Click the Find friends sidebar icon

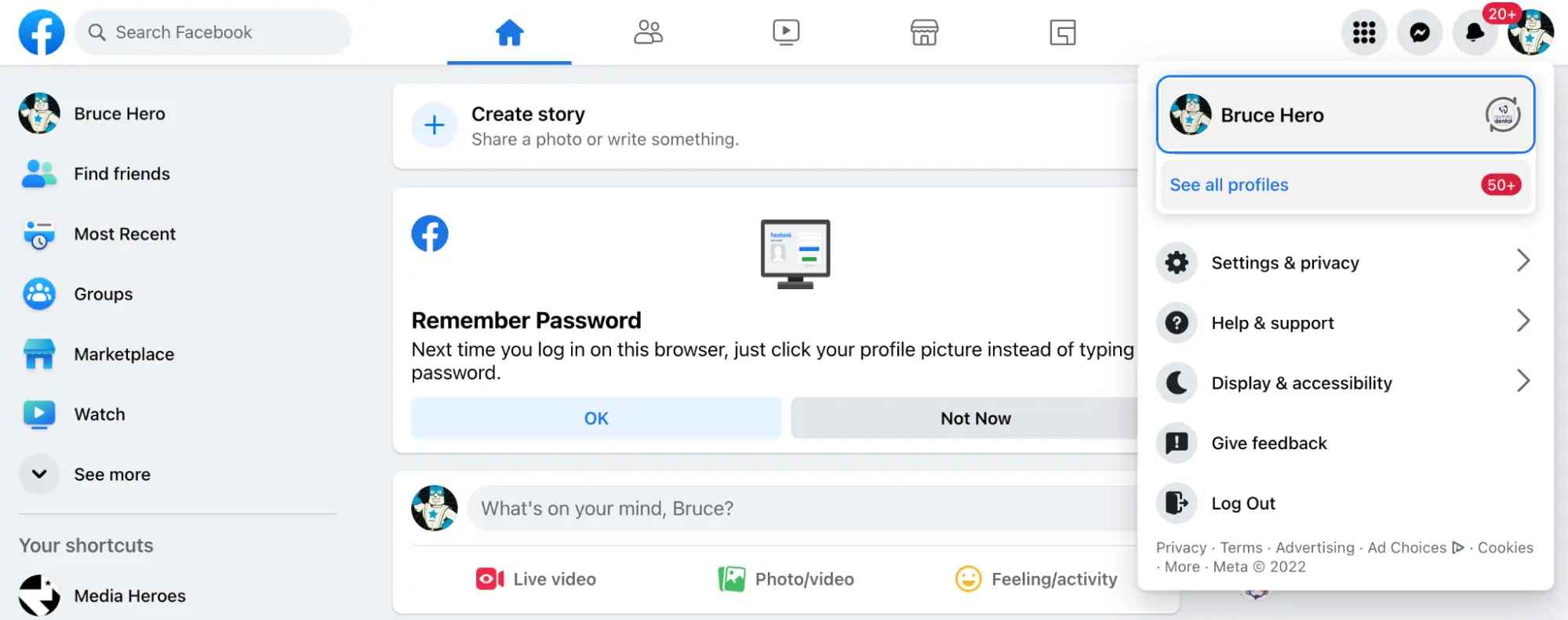(39, 173)
